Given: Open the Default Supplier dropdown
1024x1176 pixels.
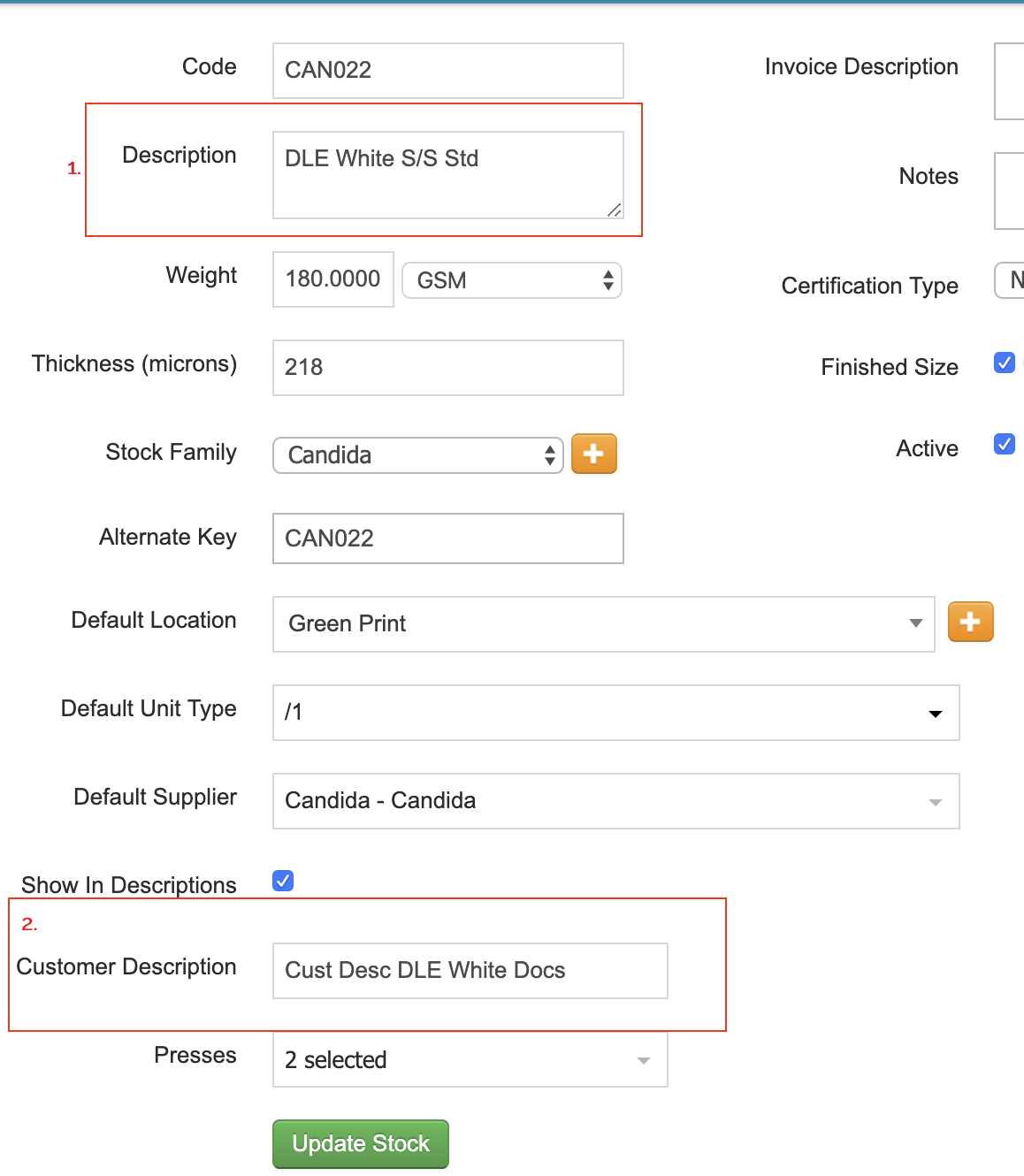Looking at the screenshot, I should coord(615,801).
